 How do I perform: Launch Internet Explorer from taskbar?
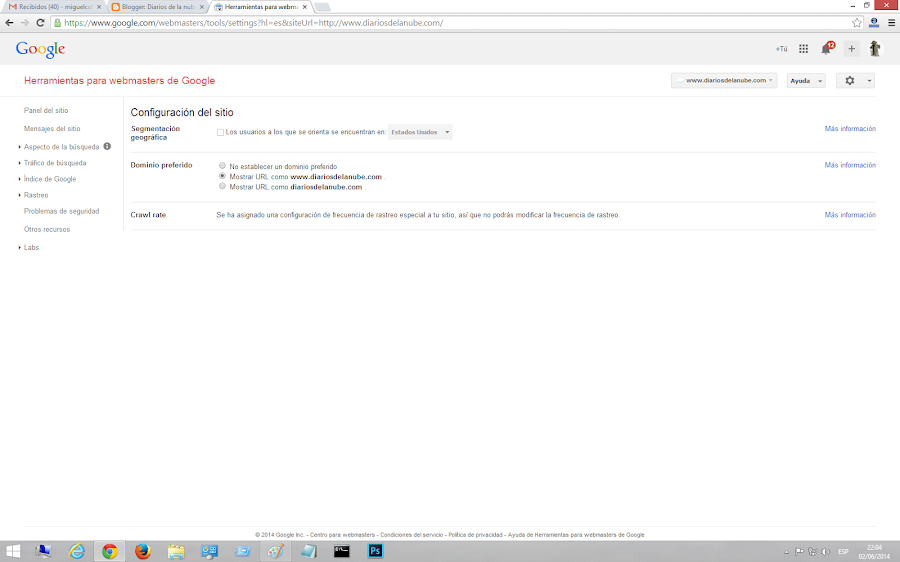(76, 551)
